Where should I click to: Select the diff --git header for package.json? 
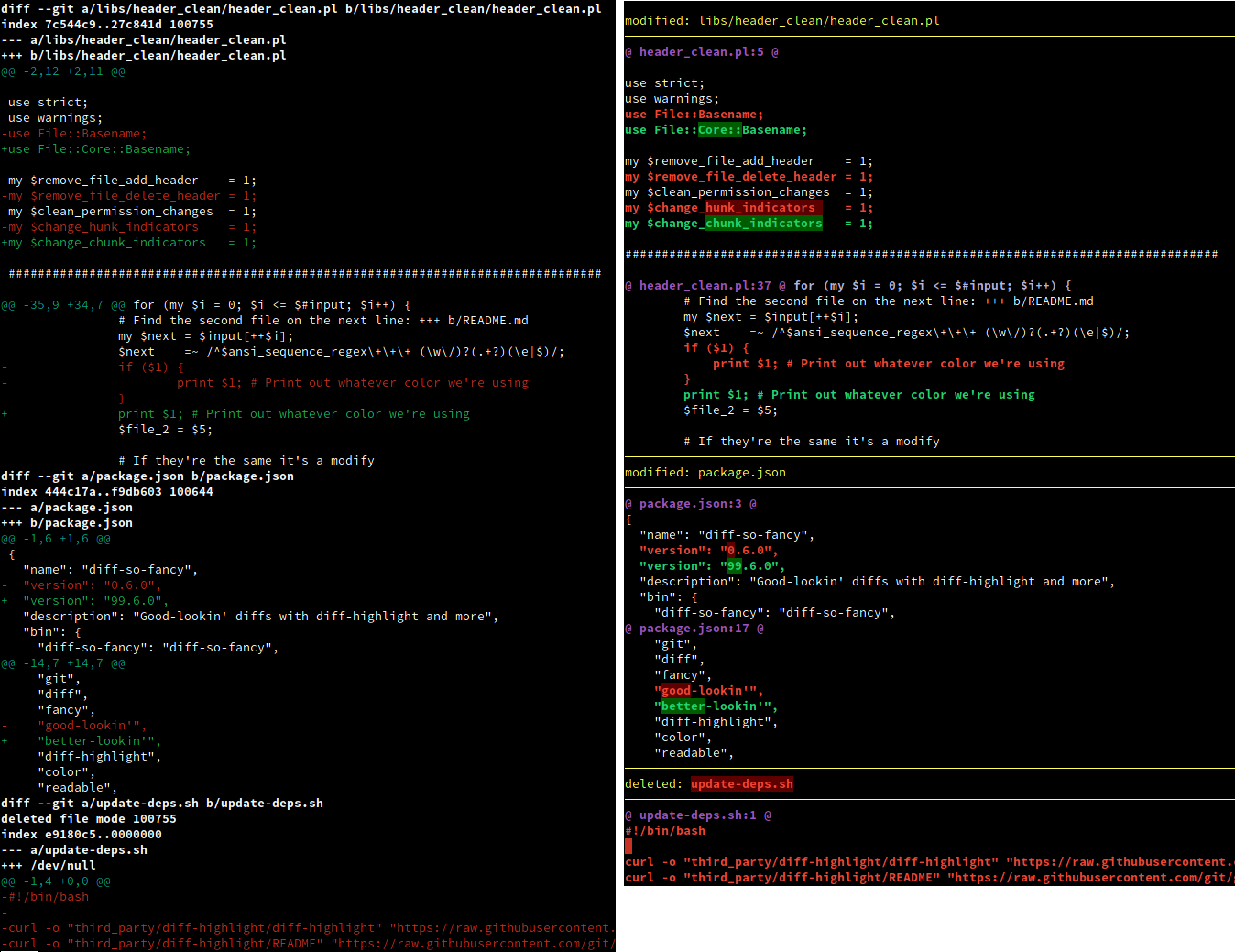(147, 476)
